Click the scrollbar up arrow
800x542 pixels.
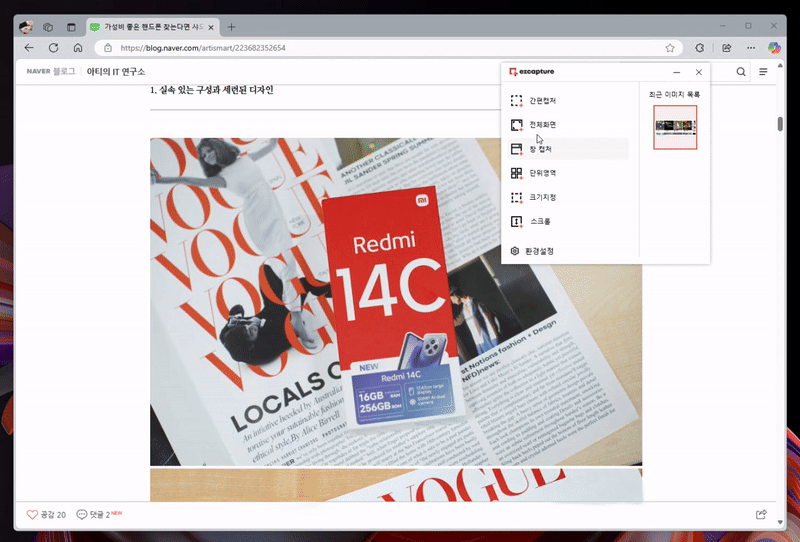click(x=780, y=66)
